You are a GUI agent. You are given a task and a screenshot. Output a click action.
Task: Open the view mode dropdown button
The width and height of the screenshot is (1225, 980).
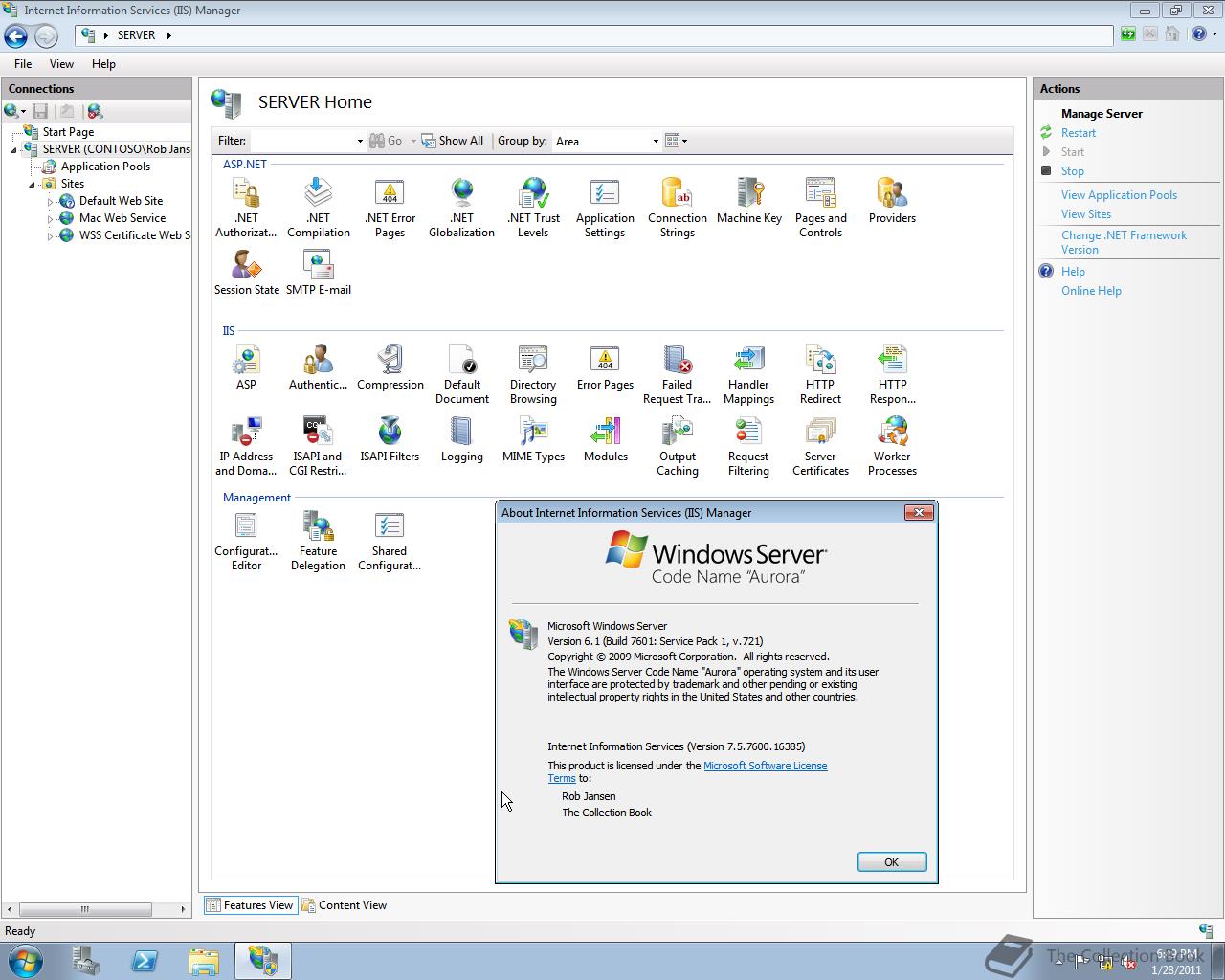(677, 141)
